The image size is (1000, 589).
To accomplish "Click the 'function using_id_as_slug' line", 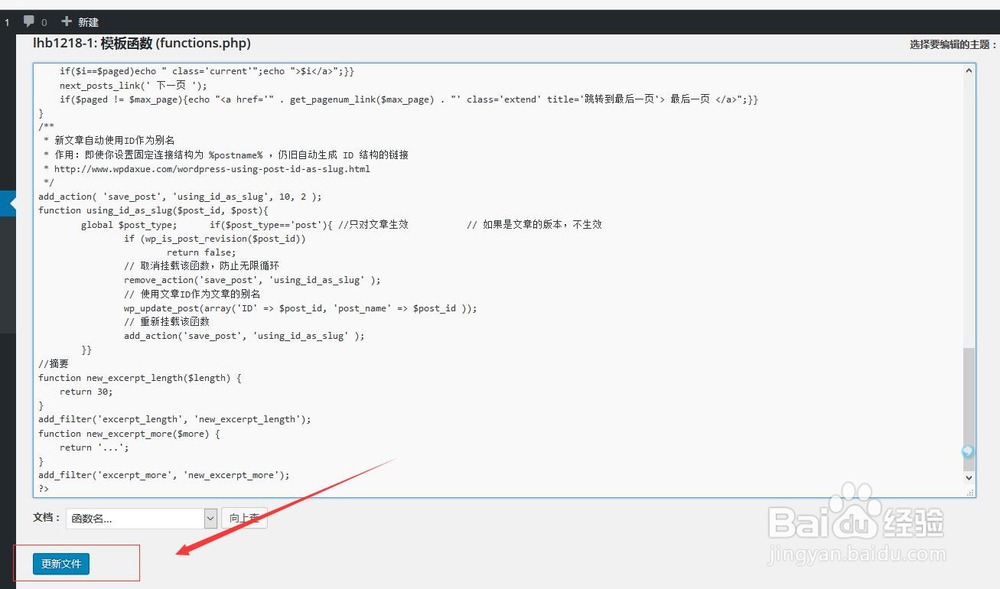I will click(x=153, y=210).
